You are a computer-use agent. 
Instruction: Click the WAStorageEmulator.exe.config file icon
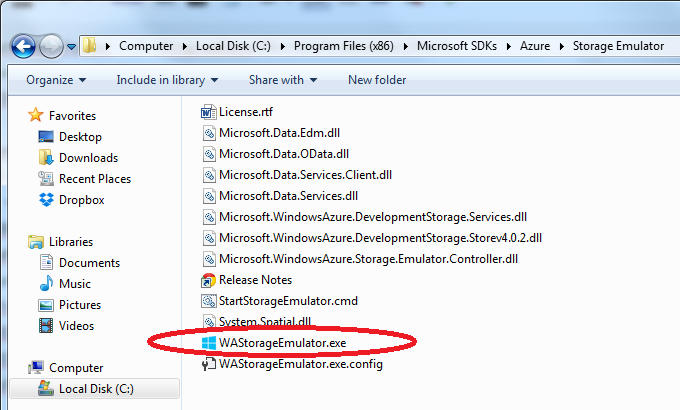tap(209, 364)
